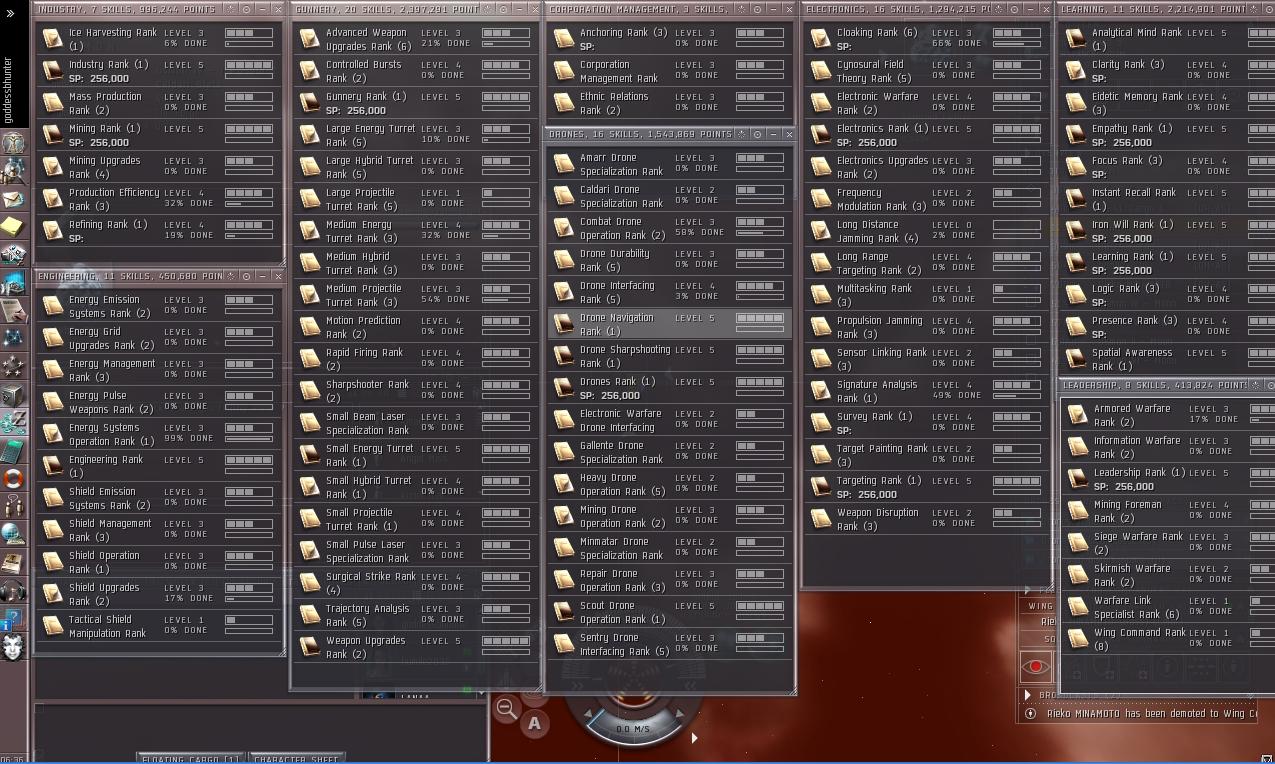This screenshot has width=1275, height=764.
Task: Select Mining Upgrades Rank (4) skill row
Action: click(x=159, y=167)
